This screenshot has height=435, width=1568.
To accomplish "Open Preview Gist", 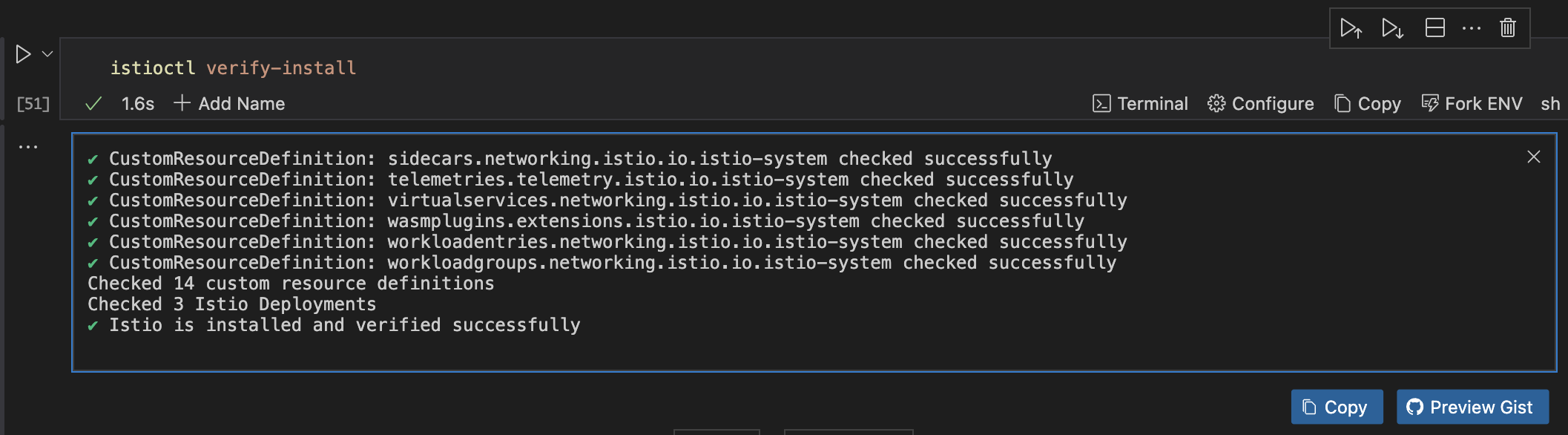I will coord(1472,407).
